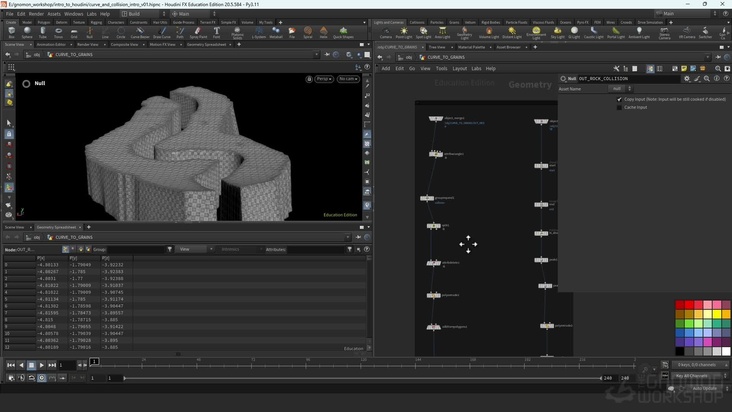Viewport: 732px width, 412px height.
Task: Add a Point Light from shelf
Action: pyautogui.click(x=404, y=31)
